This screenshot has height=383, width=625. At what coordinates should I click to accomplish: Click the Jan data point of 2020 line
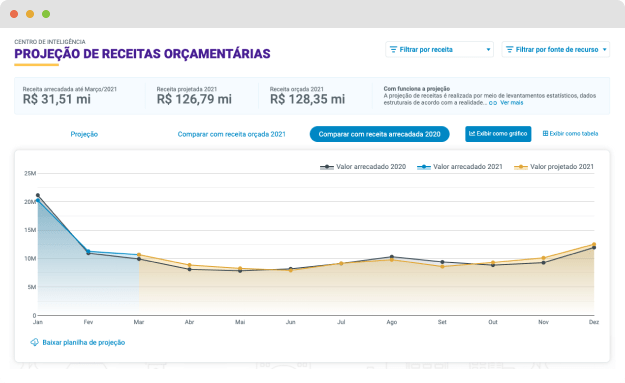tap(38, 195)
